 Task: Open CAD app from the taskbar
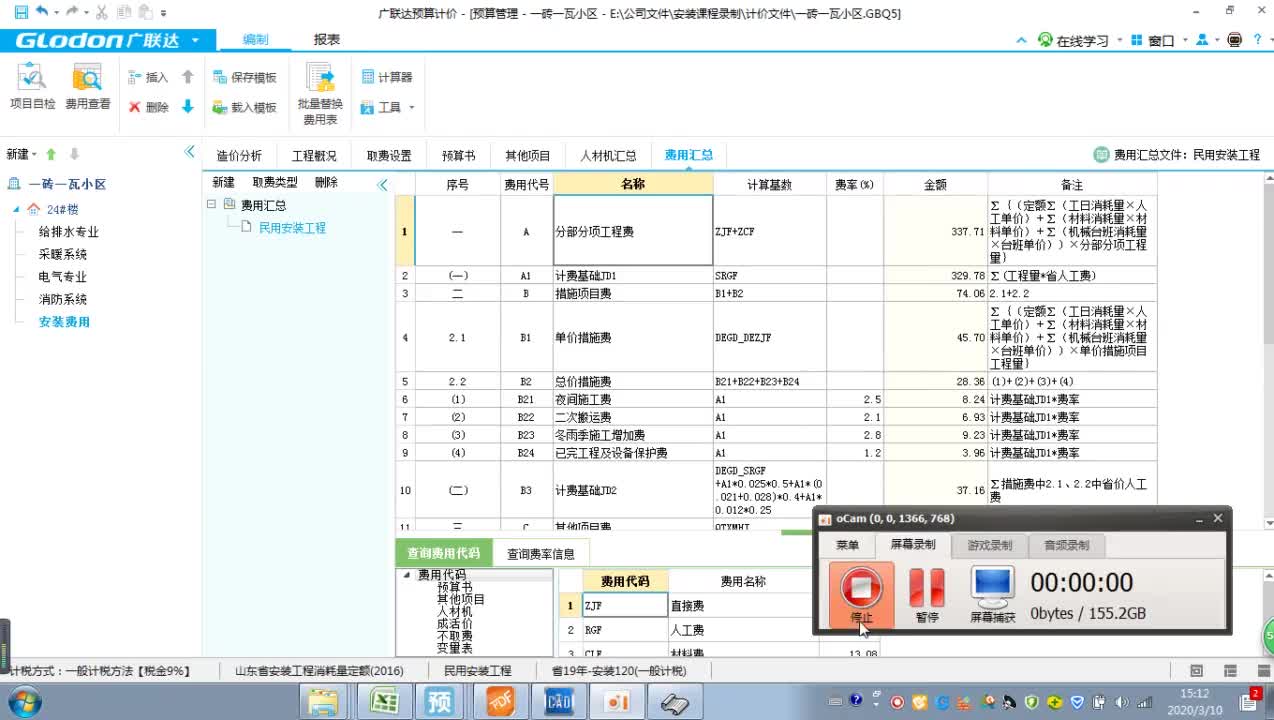point(557,702)
